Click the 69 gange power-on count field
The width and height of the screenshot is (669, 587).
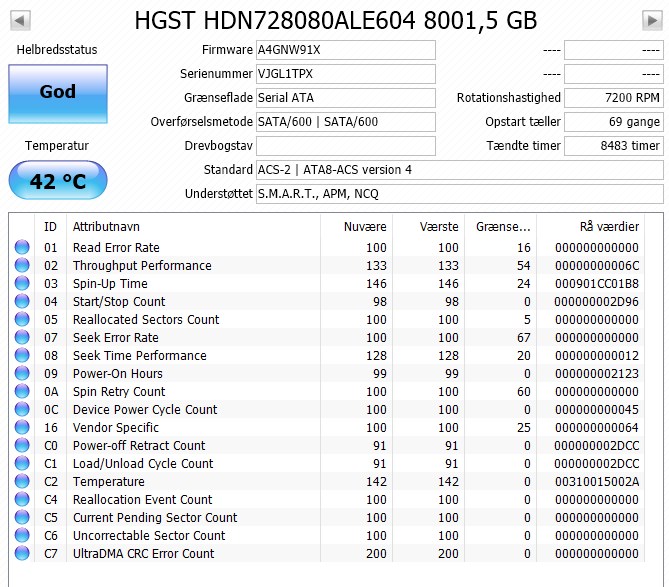(614, 122)
